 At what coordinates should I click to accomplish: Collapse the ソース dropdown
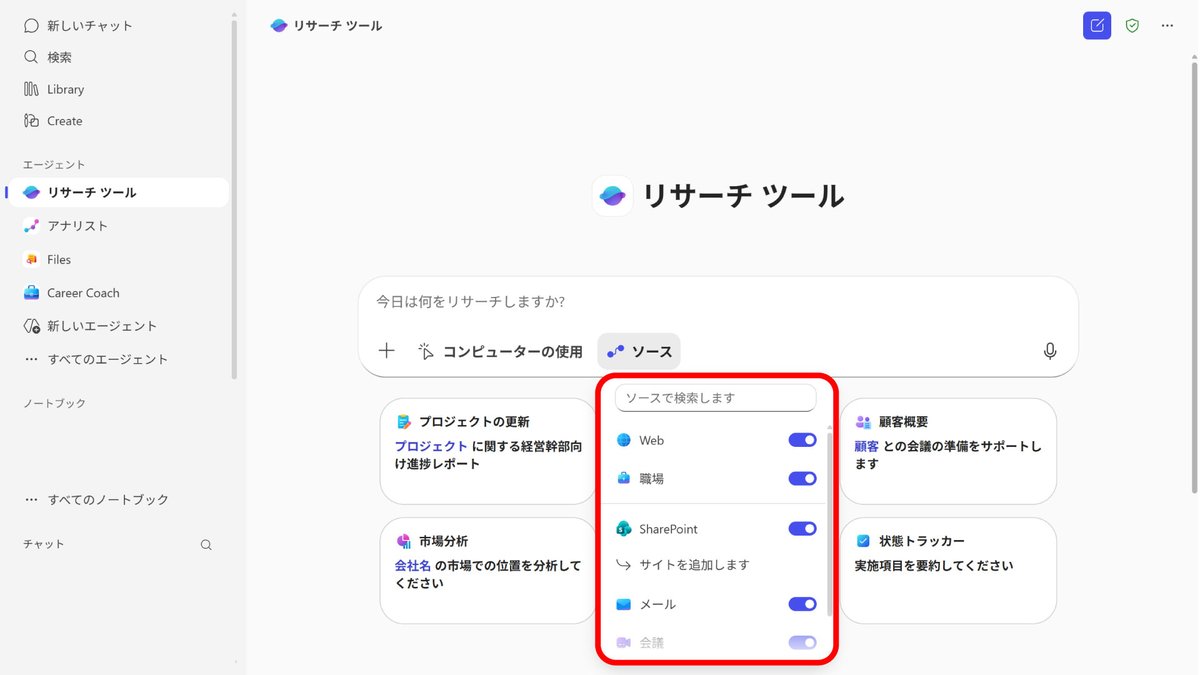tap(639, 351)
